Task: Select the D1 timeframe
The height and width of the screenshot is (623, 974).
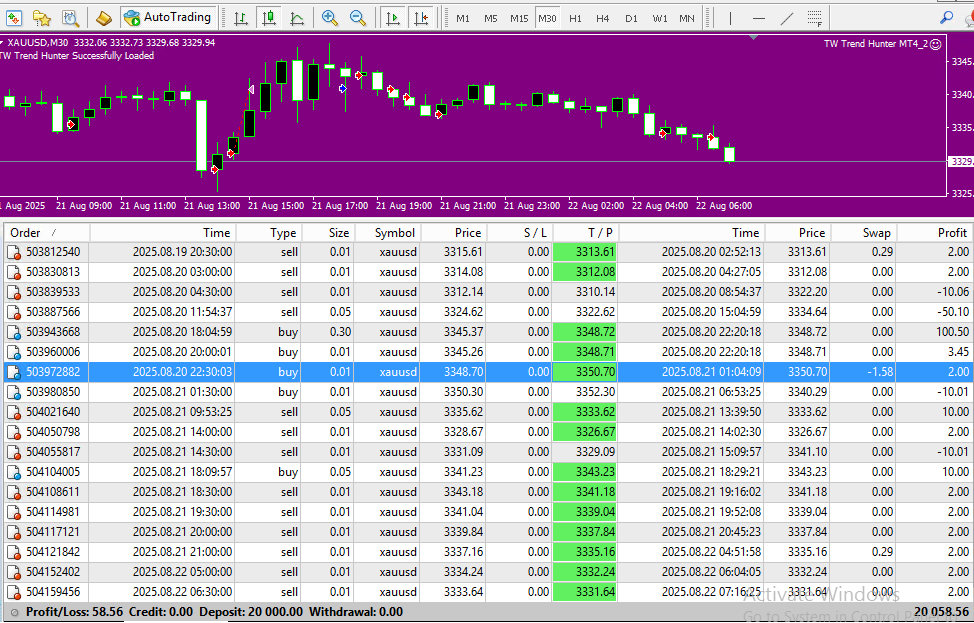Action: [x=631, y=19]
